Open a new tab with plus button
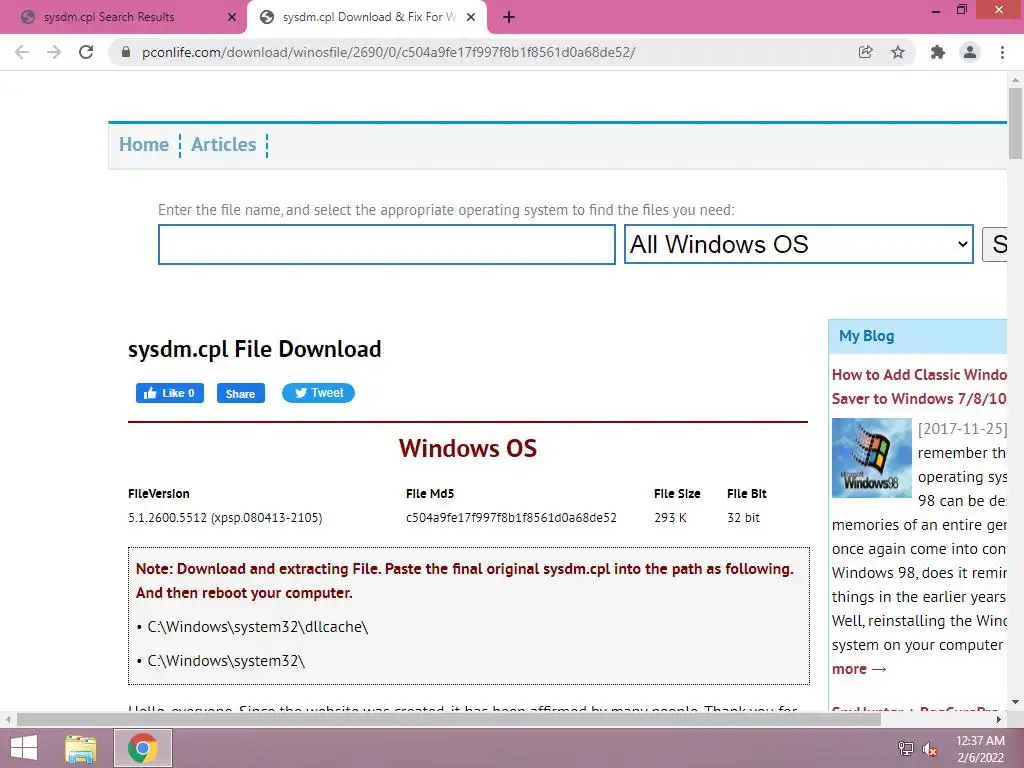 (509, 17)
